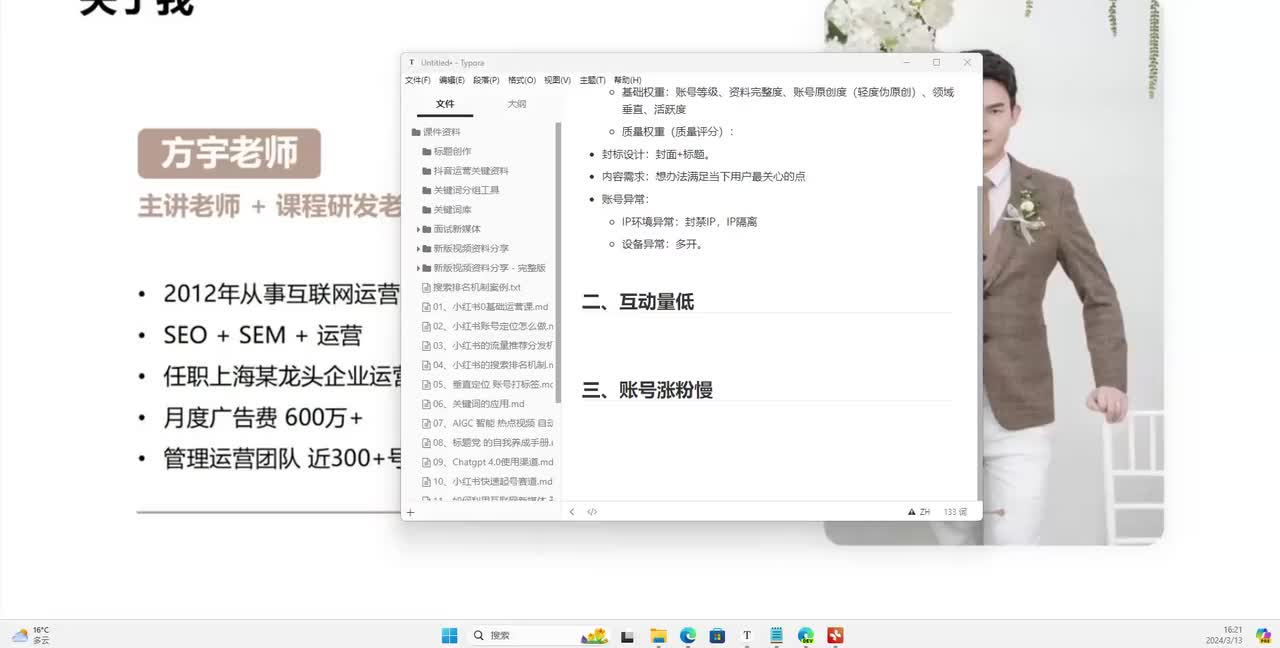Click the plus icon to add new file

point(410,512)
